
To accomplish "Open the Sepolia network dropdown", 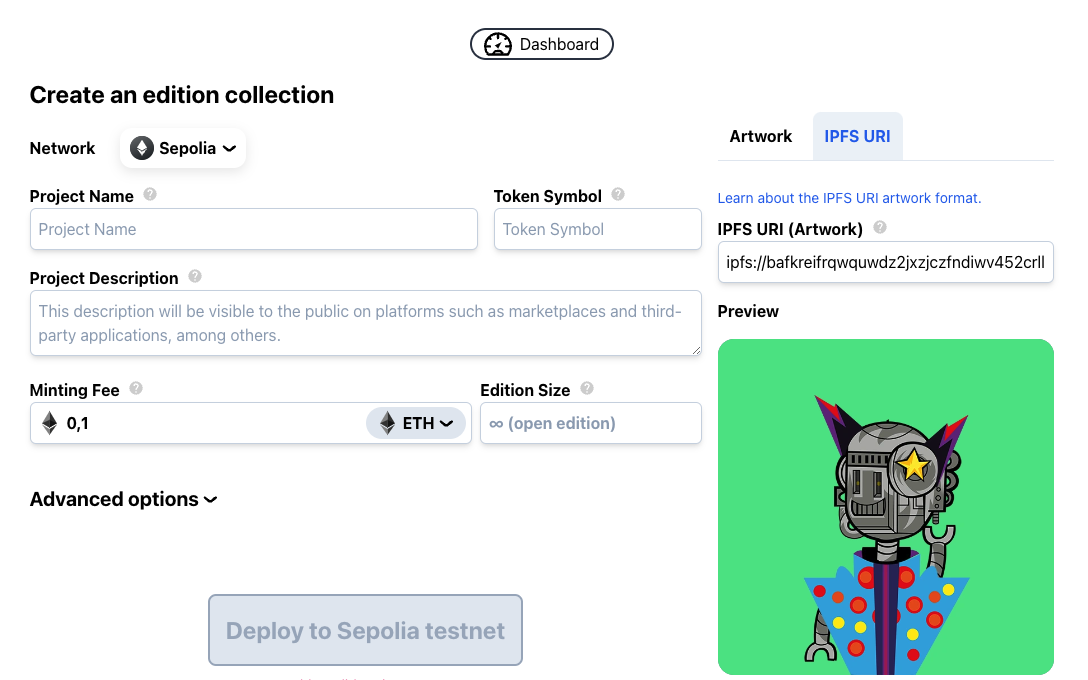I will (184, 148).
